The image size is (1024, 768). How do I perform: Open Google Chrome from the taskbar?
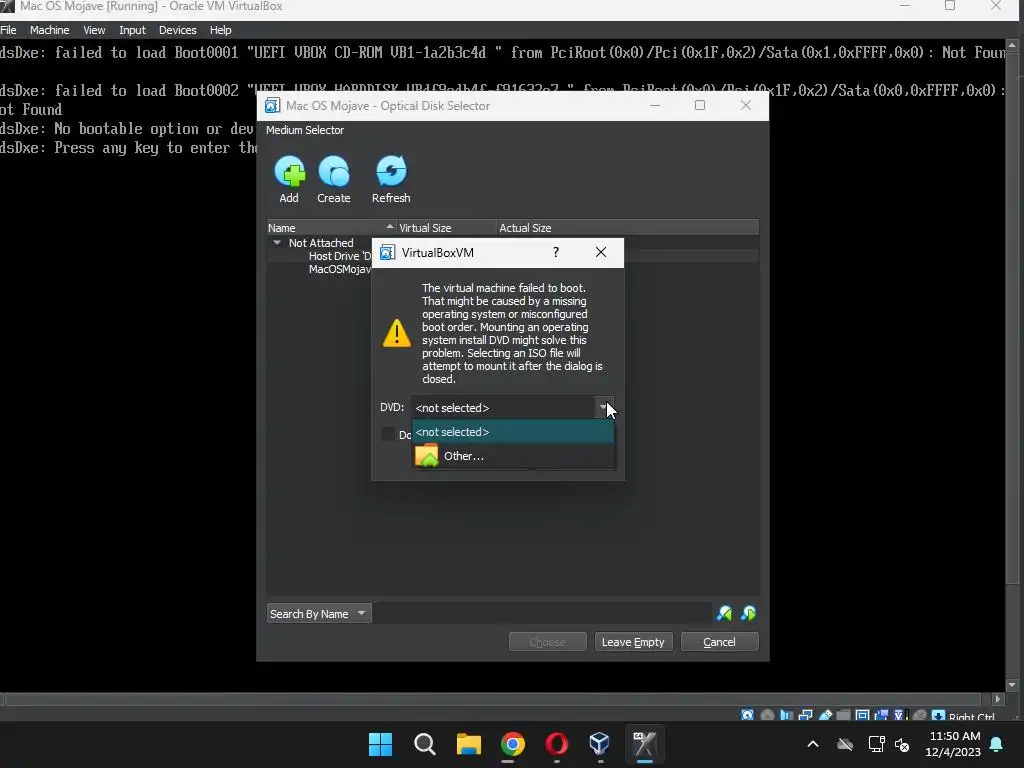[513, 744]
